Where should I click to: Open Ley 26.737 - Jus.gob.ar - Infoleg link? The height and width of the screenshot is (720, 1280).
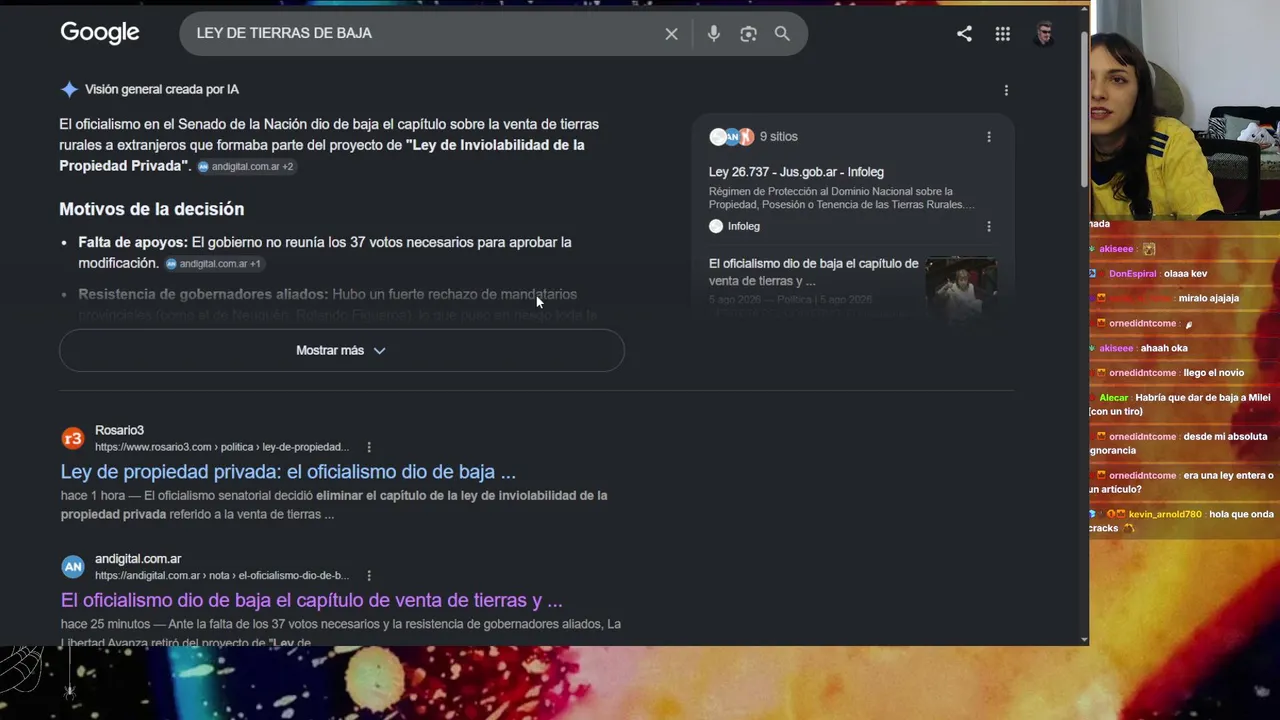796,172
